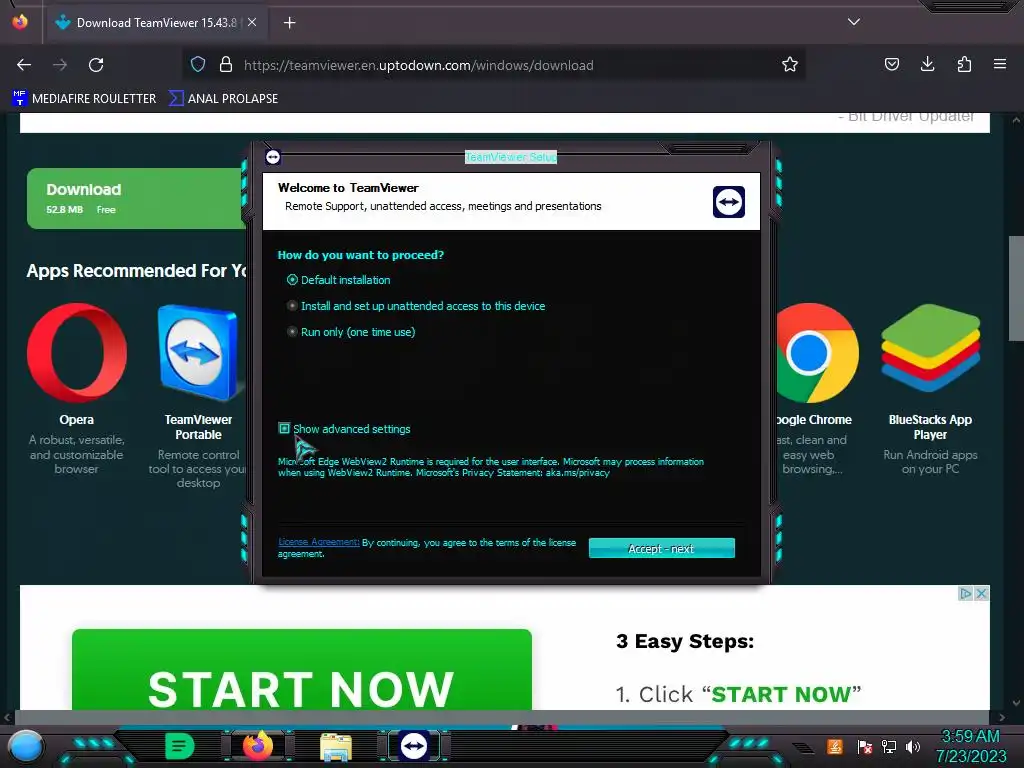Image resolution: width=1024 pixels, height=768 pixels.
Task: View site security padlock info
Action: tap(226, 65)
